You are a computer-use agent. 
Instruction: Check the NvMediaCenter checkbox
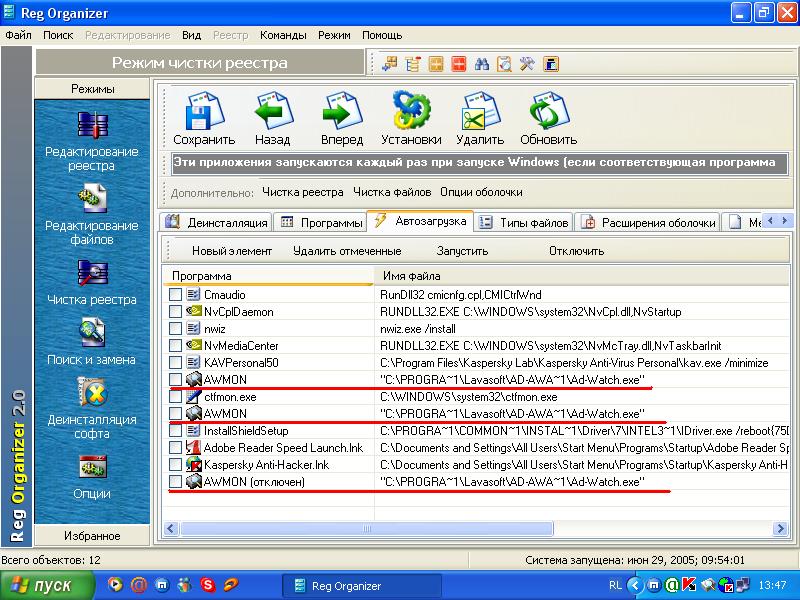tap(176, 345)
